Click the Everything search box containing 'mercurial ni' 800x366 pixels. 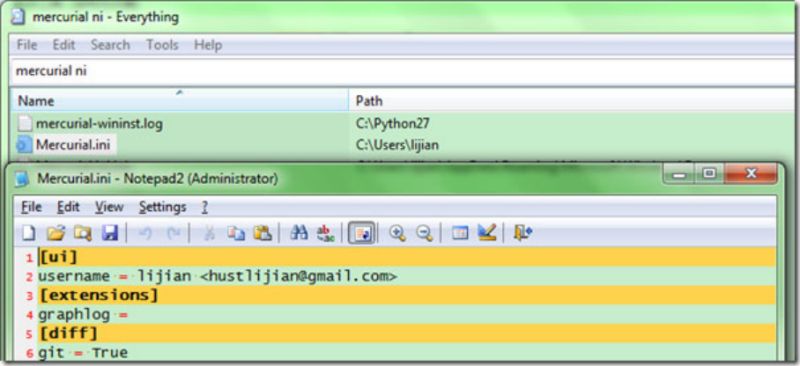click(x=403, y=71)
